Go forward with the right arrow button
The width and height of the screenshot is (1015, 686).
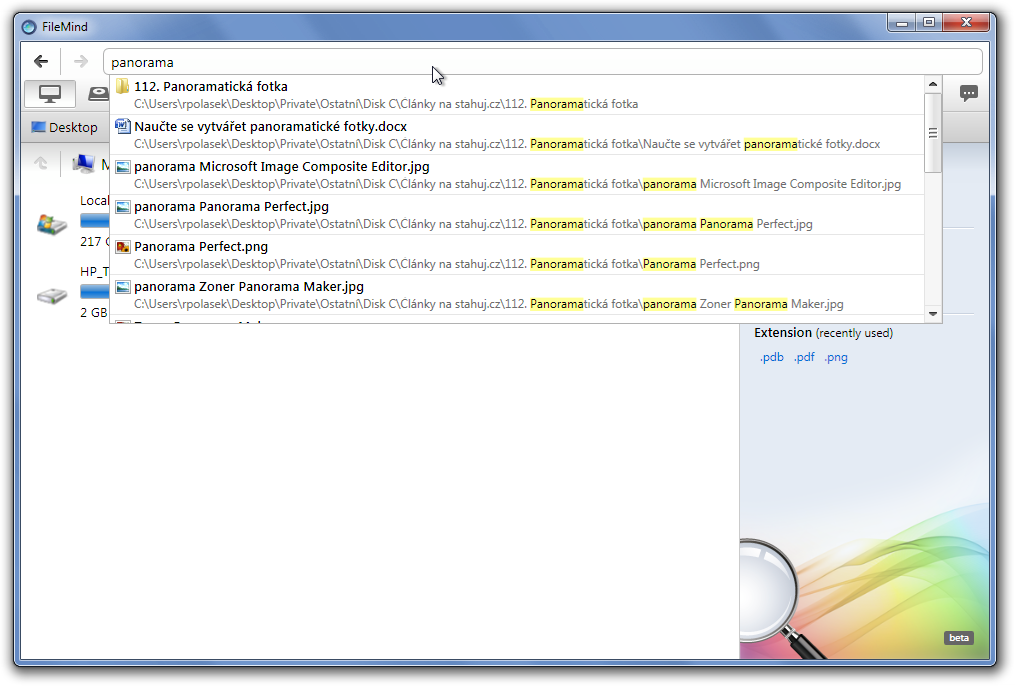click(80, 61)
